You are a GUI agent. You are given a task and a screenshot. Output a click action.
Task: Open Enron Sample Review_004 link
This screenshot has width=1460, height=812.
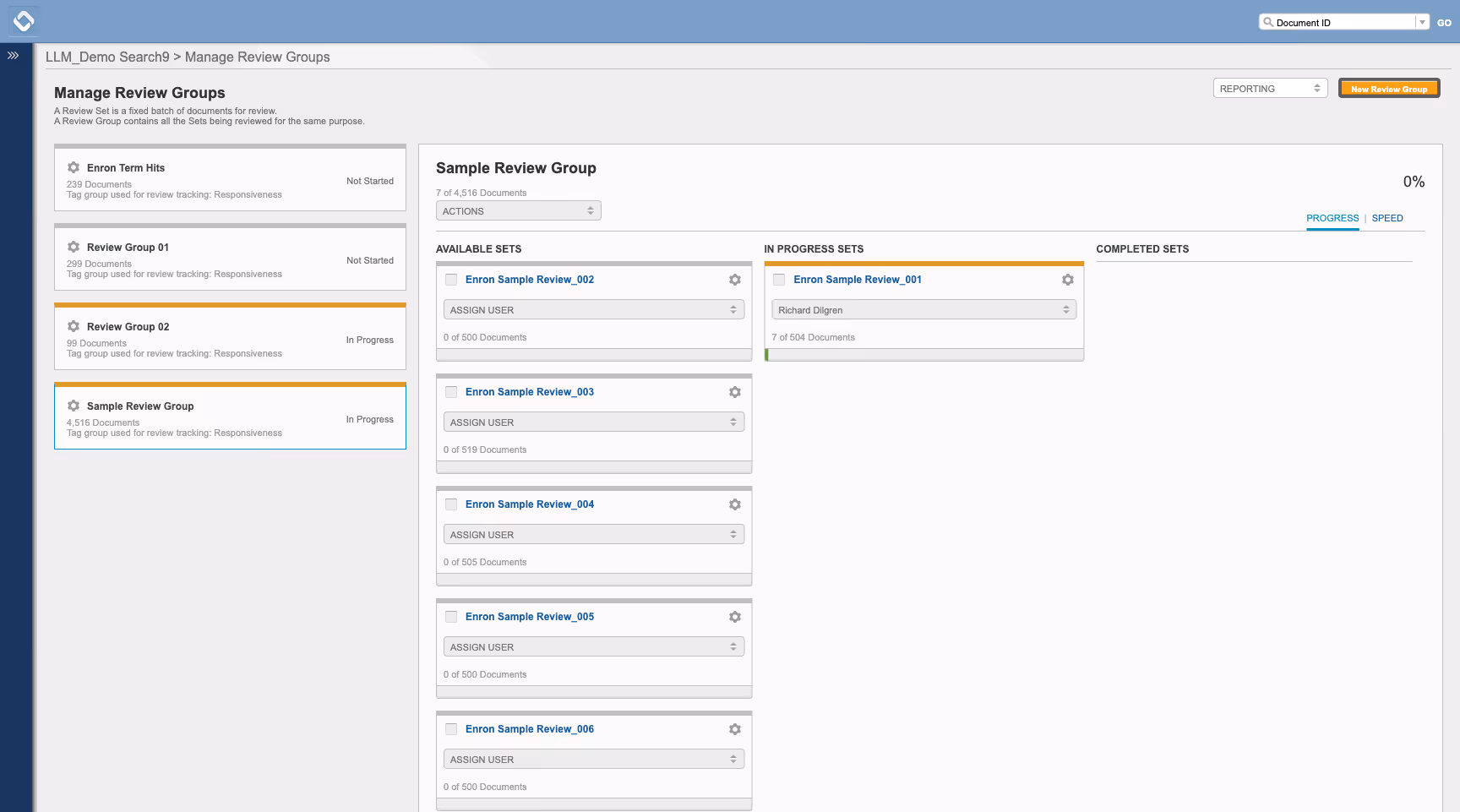tap(530, 504)
